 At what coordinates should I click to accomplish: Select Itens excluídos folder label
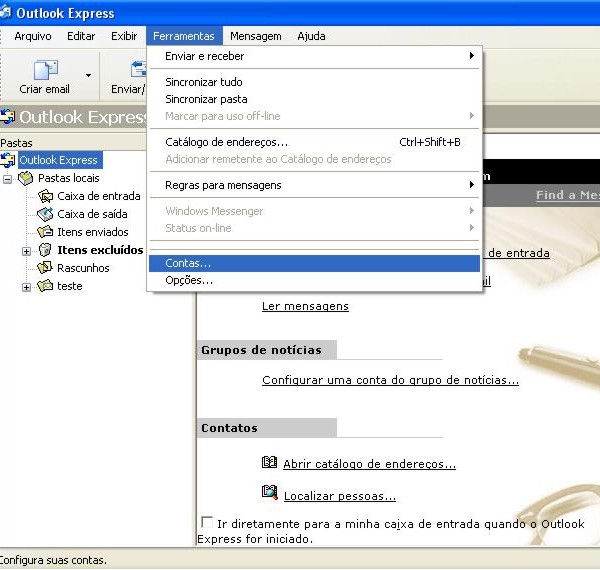[100, 250]
